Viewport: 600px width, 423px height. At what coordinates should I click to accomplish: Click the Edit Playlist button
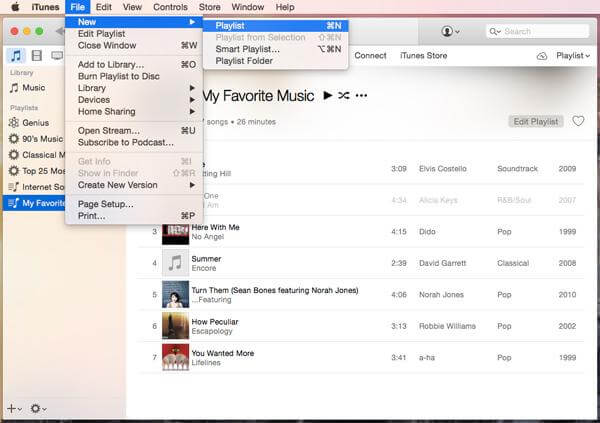pyautogui.click(x=536, y=122)
